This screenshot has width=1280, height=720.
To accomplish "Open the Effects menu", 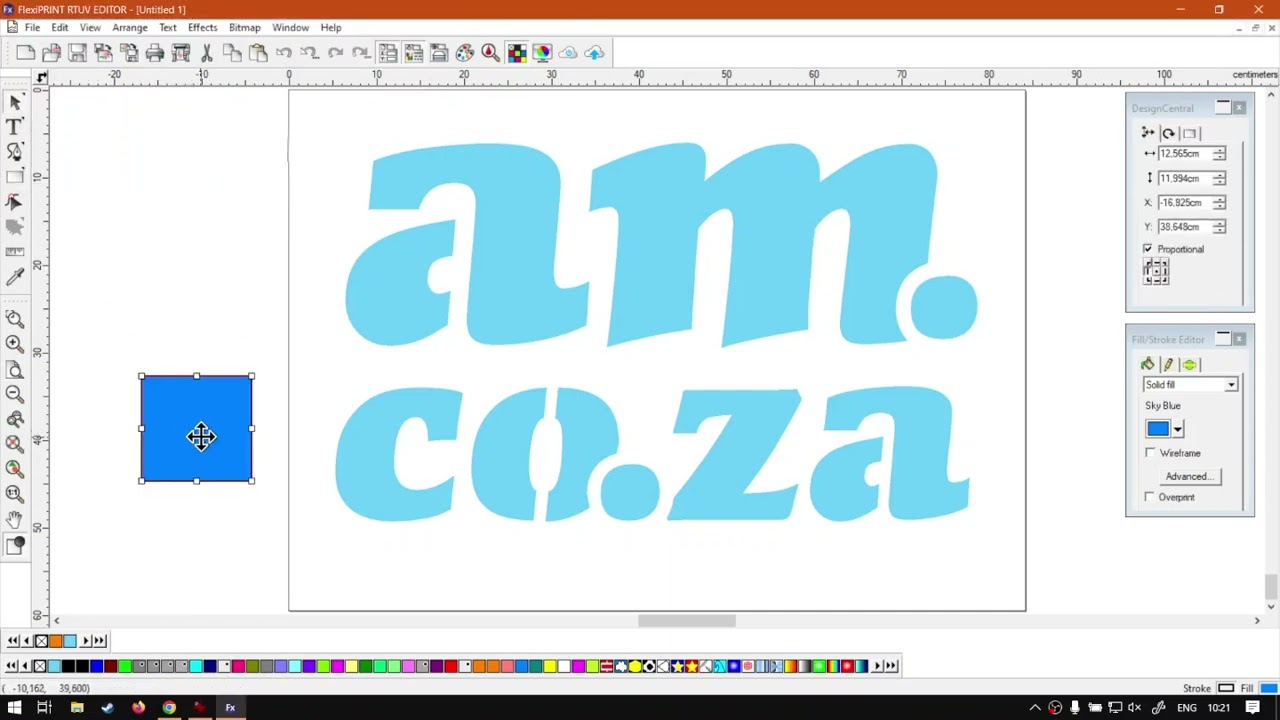I will click(x=202, y=28).
